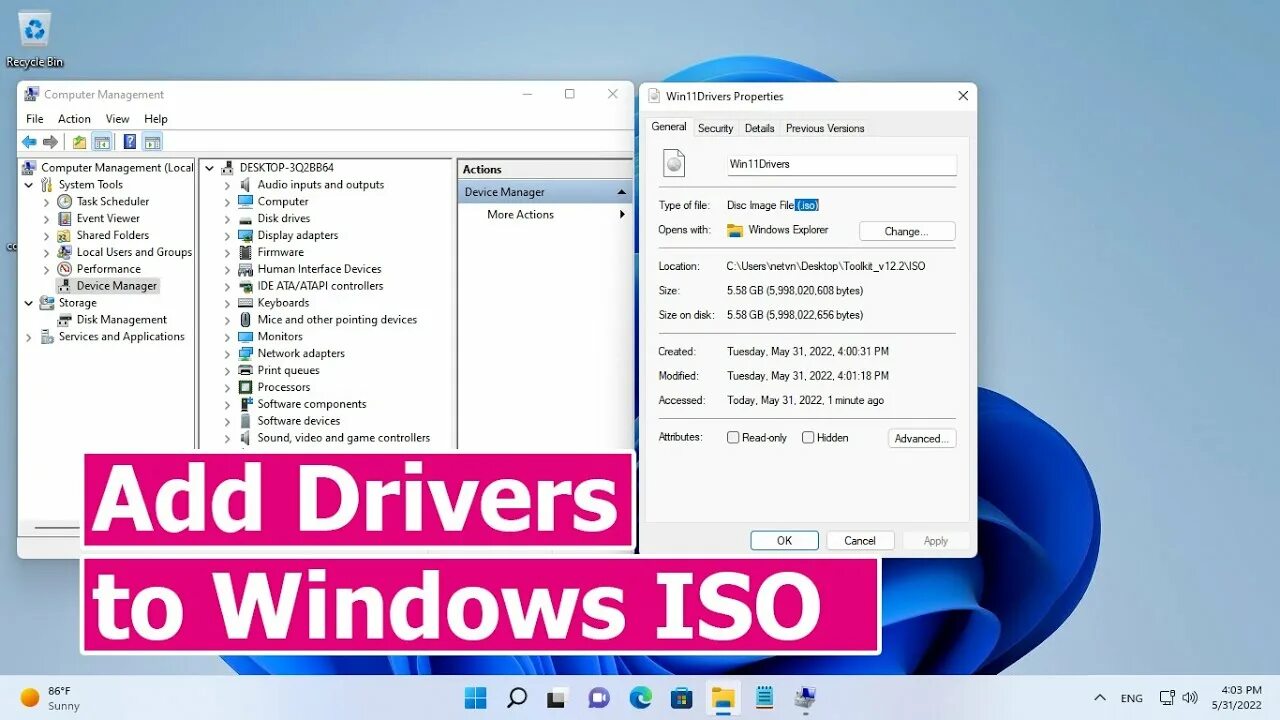Image resolution: width=1280 pixels, height=720 pixels.
Task: Click OK in Win11Drivers Properties
Action: click(784, 540)
